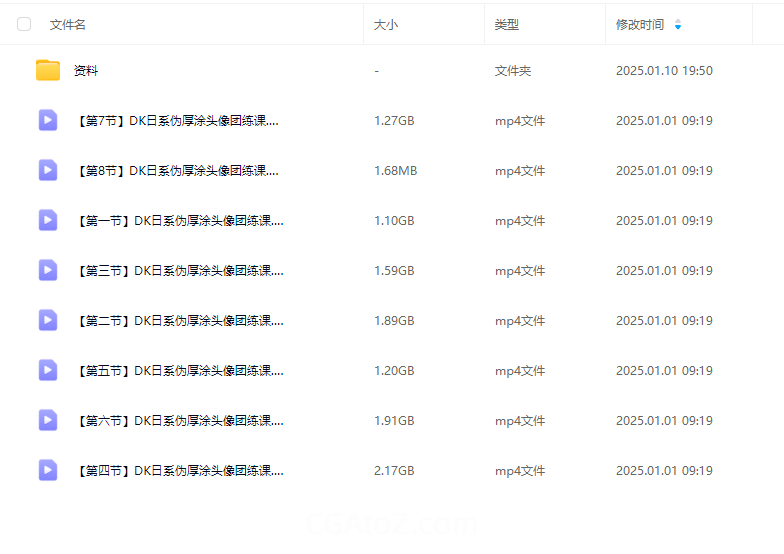Click video icon for 【第二节】 file
Image resolution: width=784 pixels, height=554 pixels.
48,320
